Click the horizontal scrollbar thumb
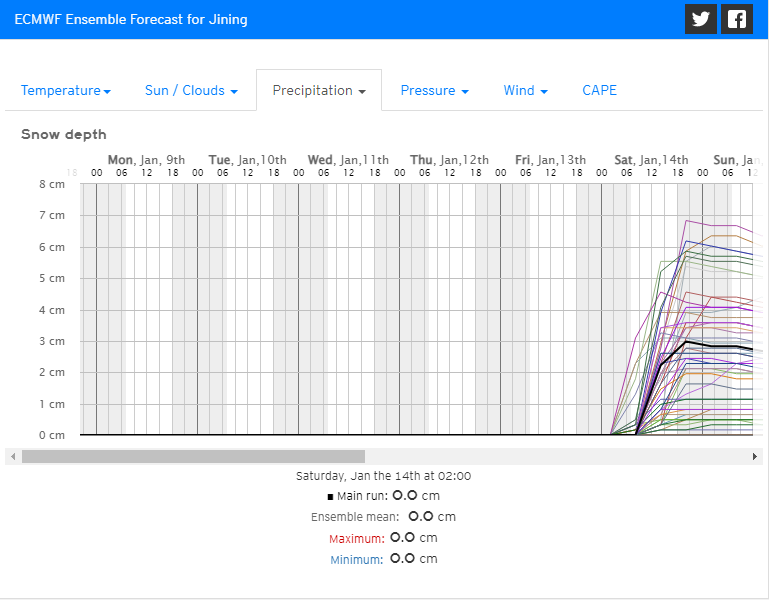Screen dimensions: 769x600 193,456
